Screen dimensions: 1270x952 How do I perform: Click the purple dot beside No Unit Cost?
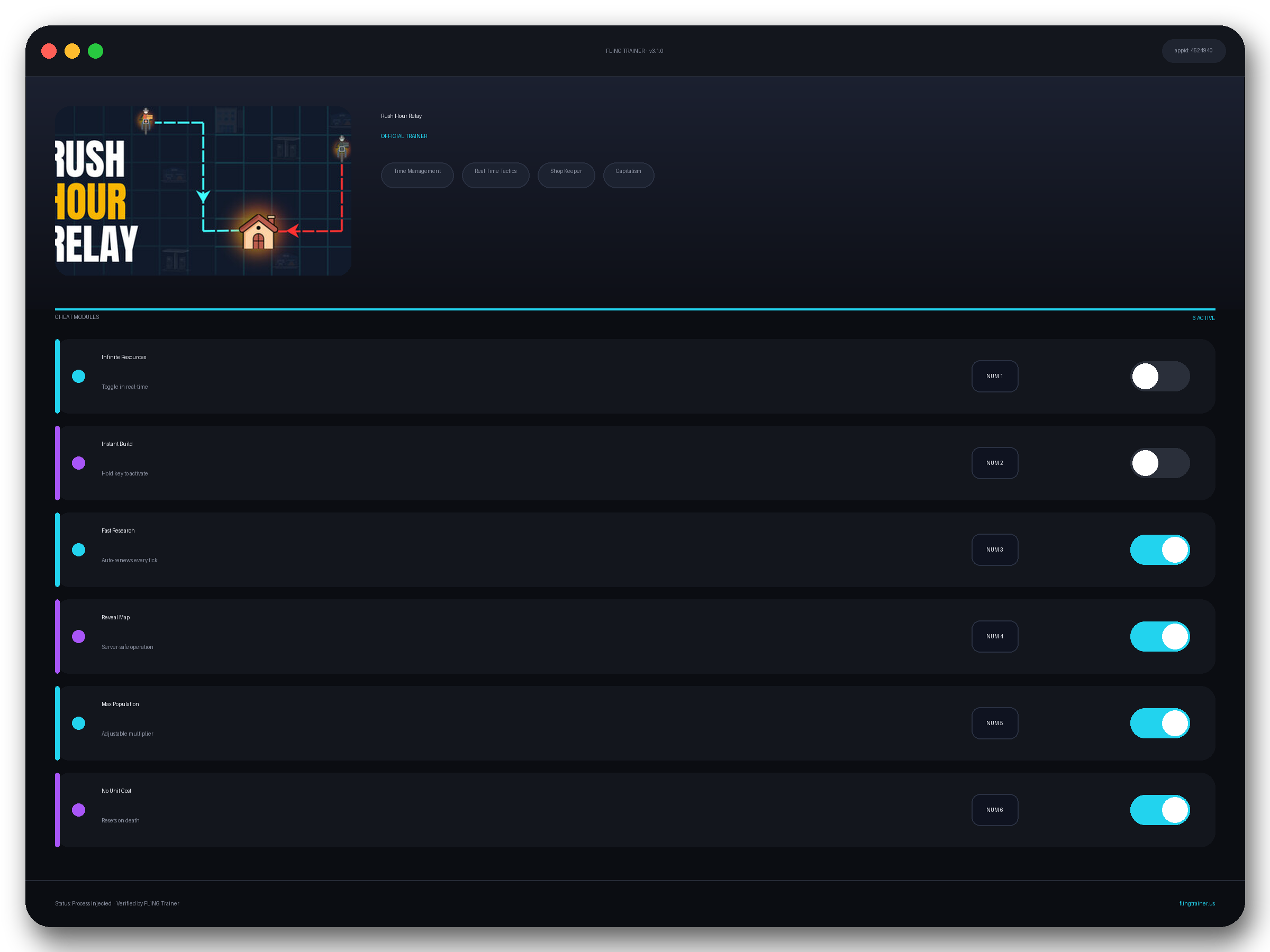(79, 810)
